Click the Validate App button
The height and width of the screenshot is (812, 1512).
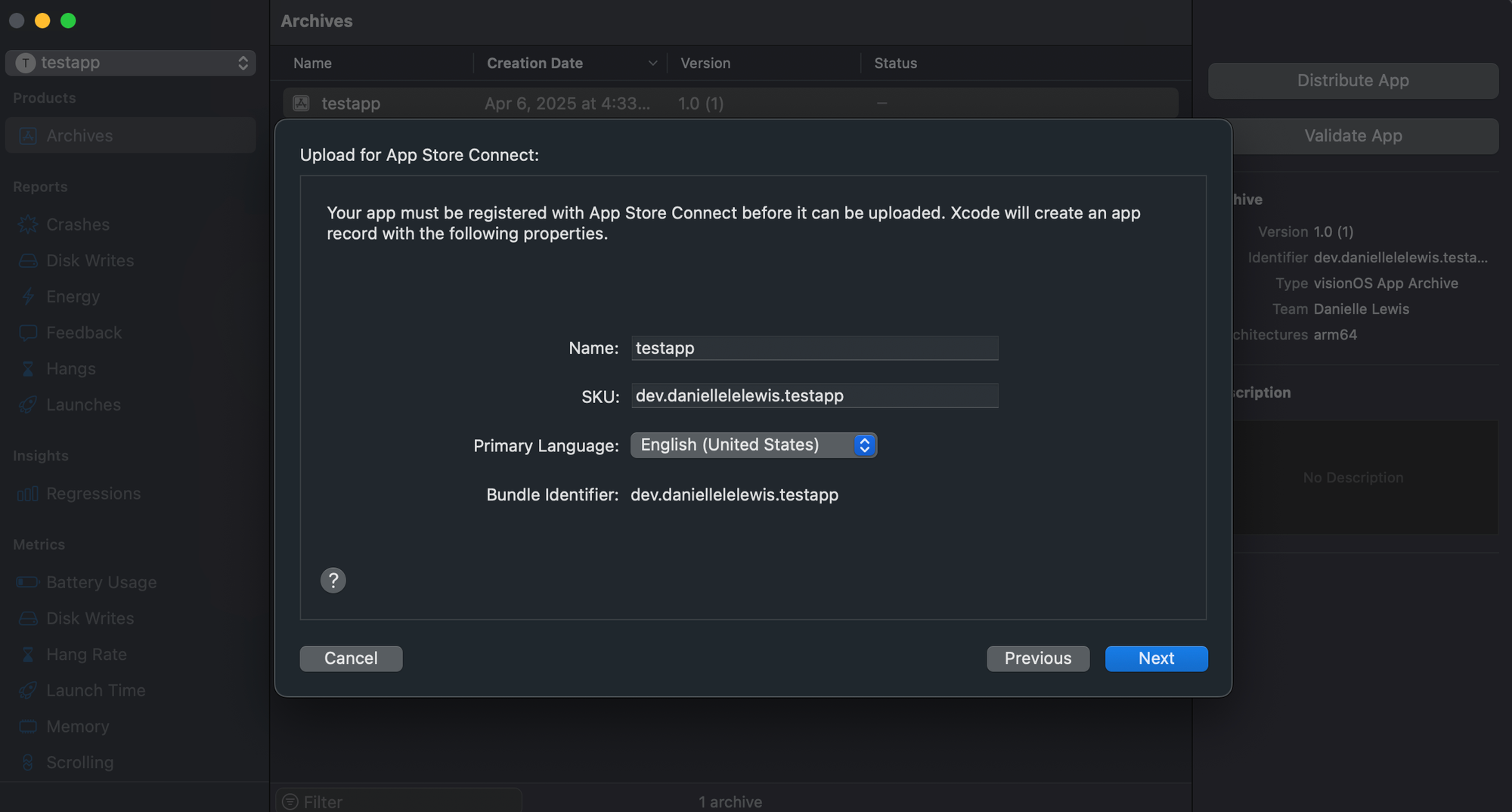tap(1352, 135)
